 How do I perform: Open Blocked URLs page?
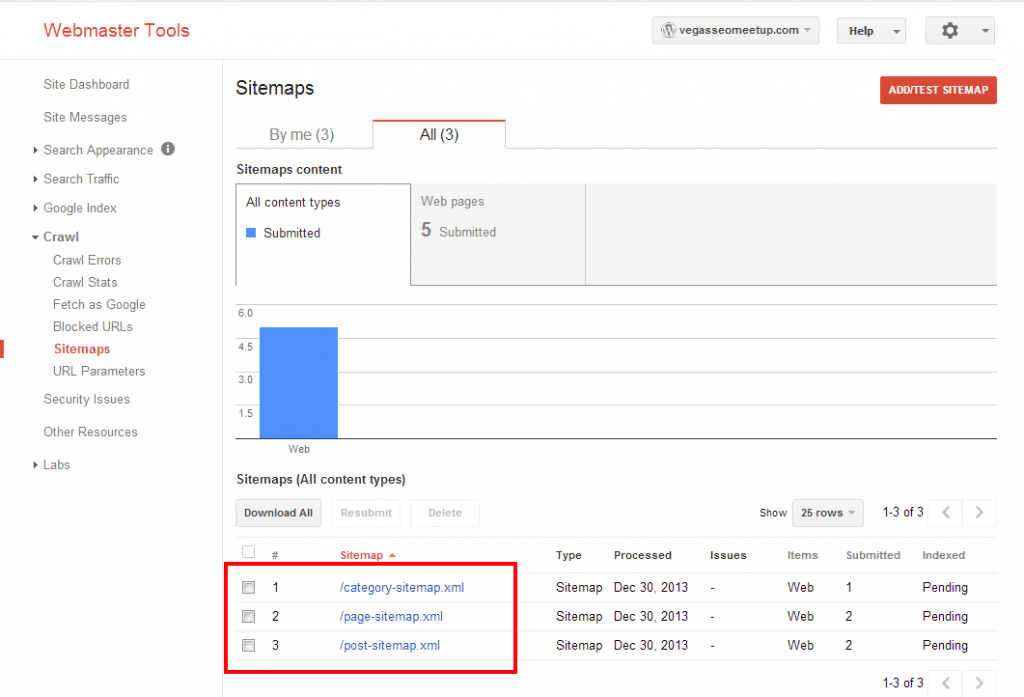tap(93, 327)
